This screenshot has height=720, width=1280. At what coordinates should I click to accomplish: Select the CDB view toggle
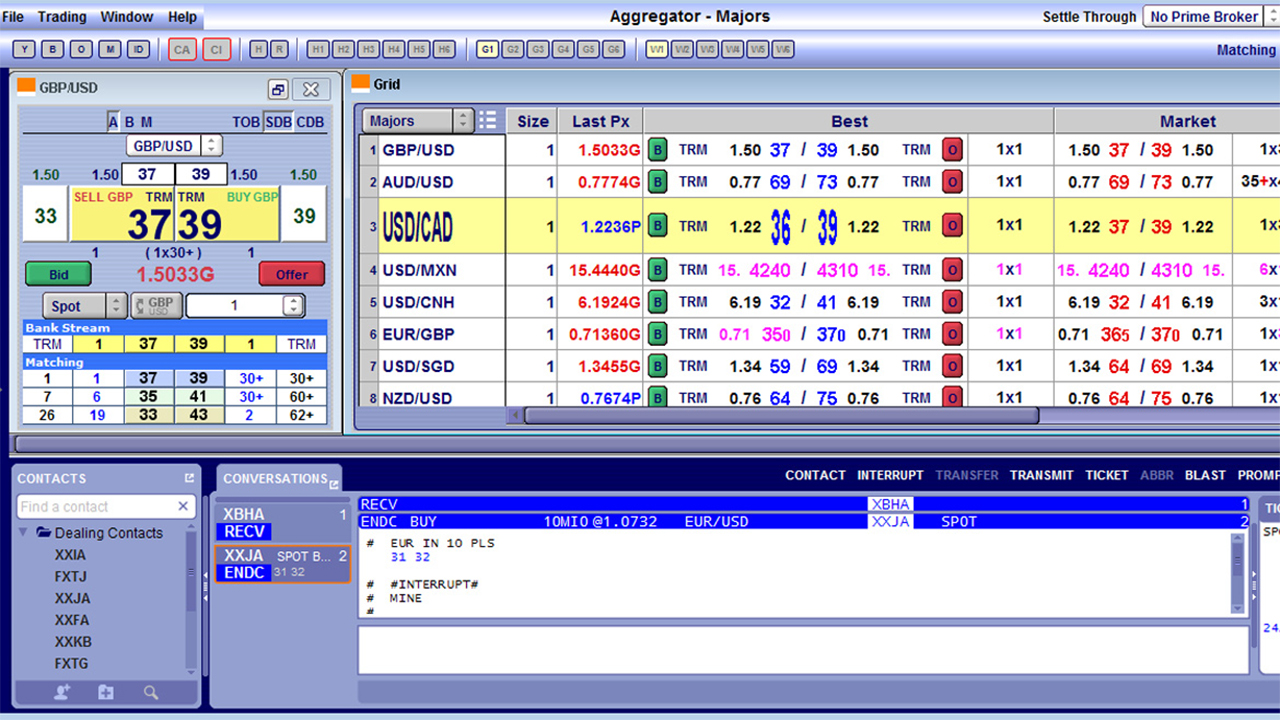pyautogui.click(x=310, y=122)
